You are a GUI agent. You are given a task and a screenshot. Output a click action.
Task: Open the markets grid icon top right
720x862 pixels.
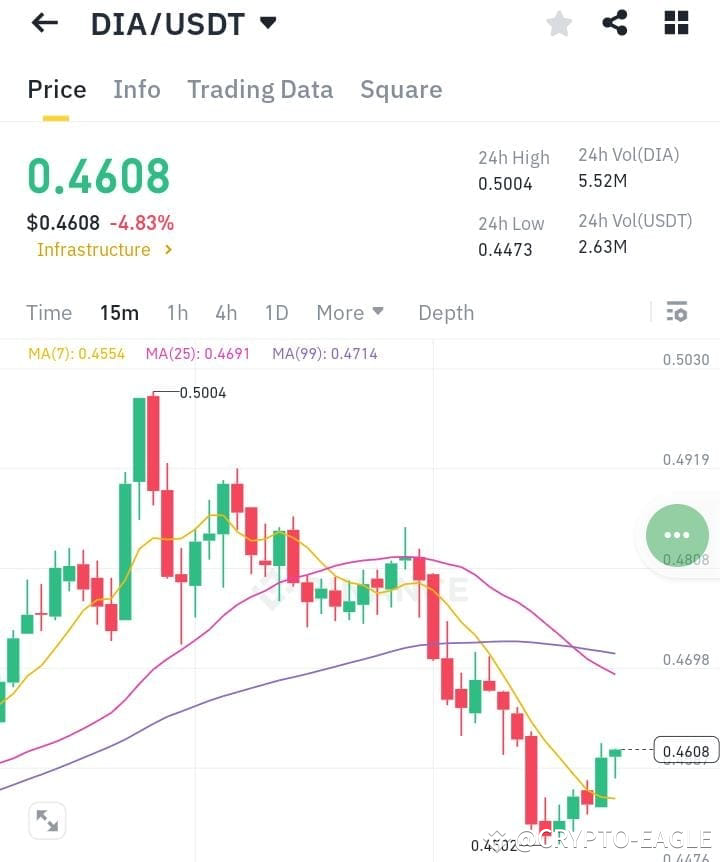(x=676, y=24)
